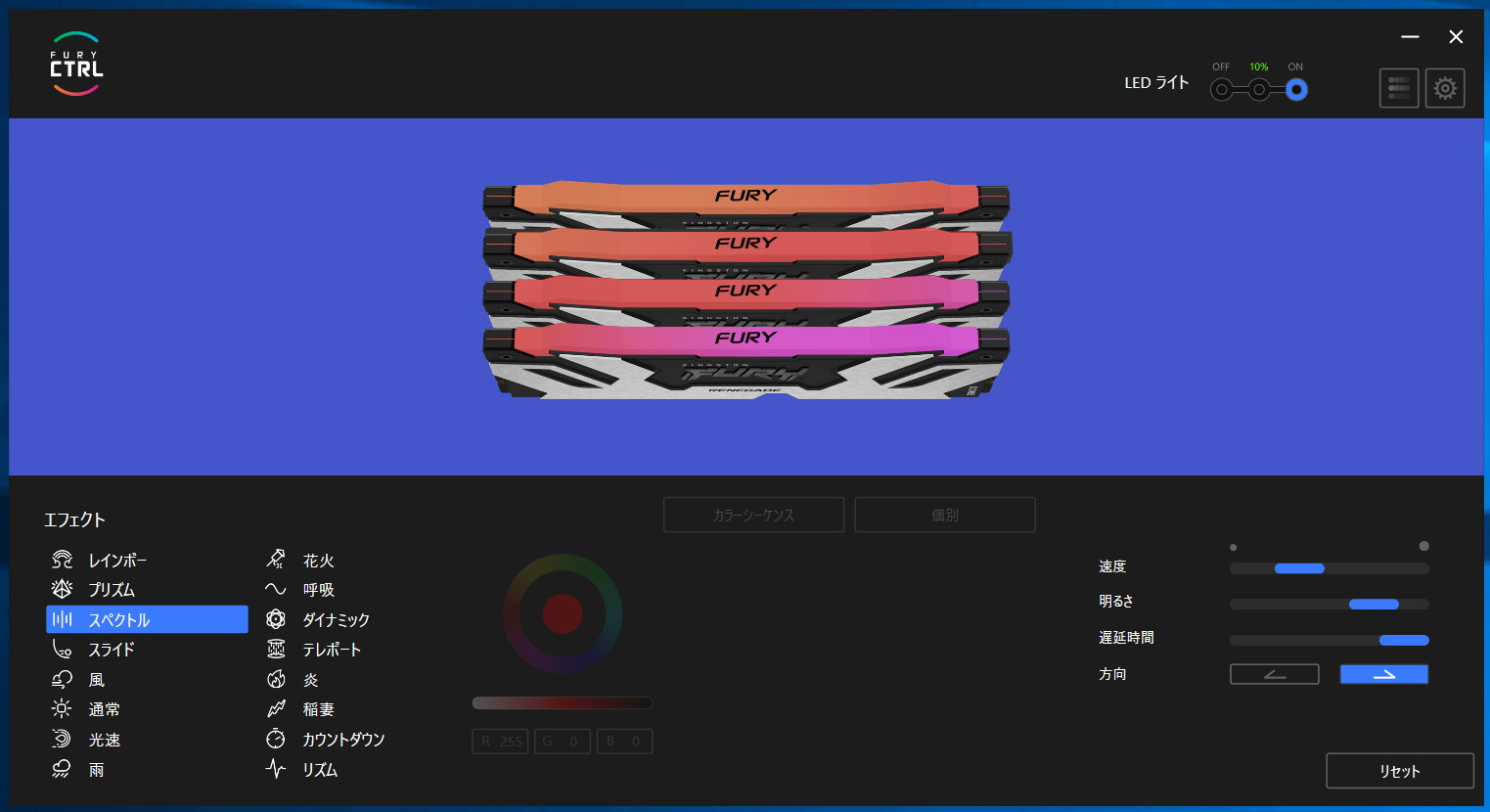Click the 明るさ slider track
This screenshot has height=812, width=1490.
[x=1330, y=605]
